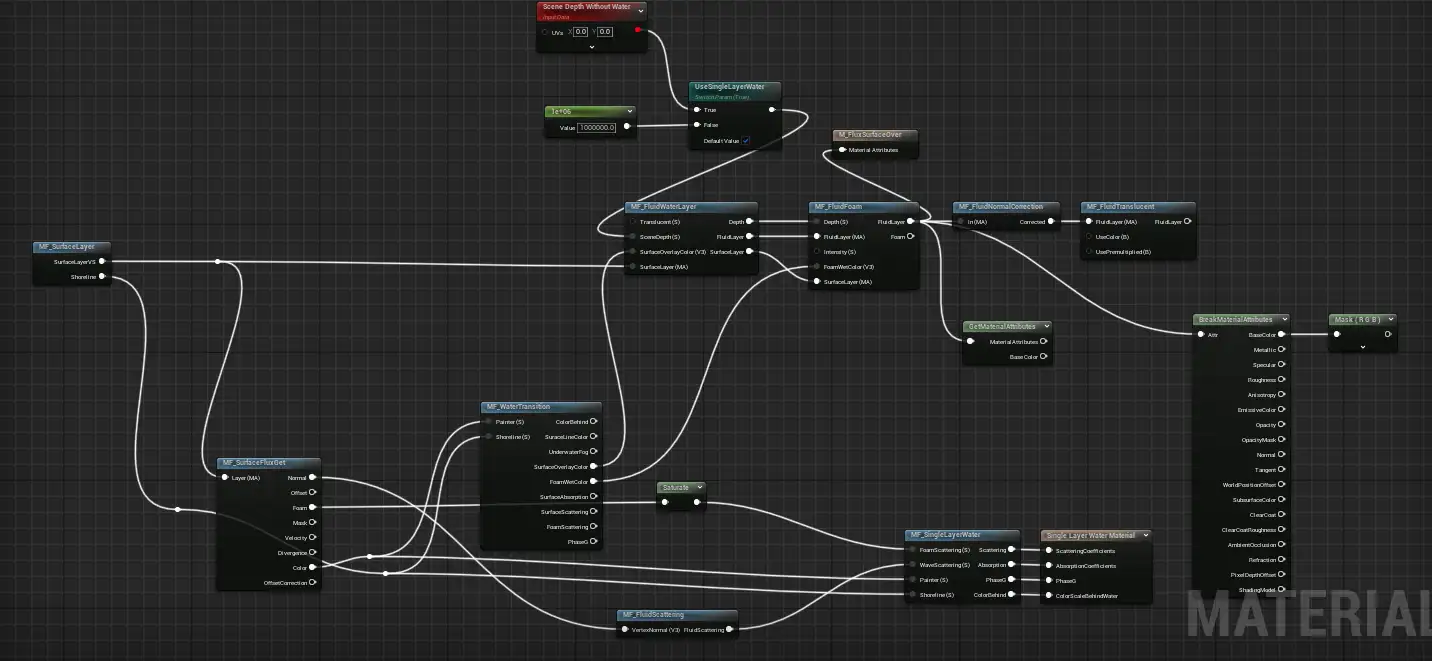Click the 'AmbientOcclusion' label on BreakMaterialAttributes

pyautogui.click(x=1251, y=545)
